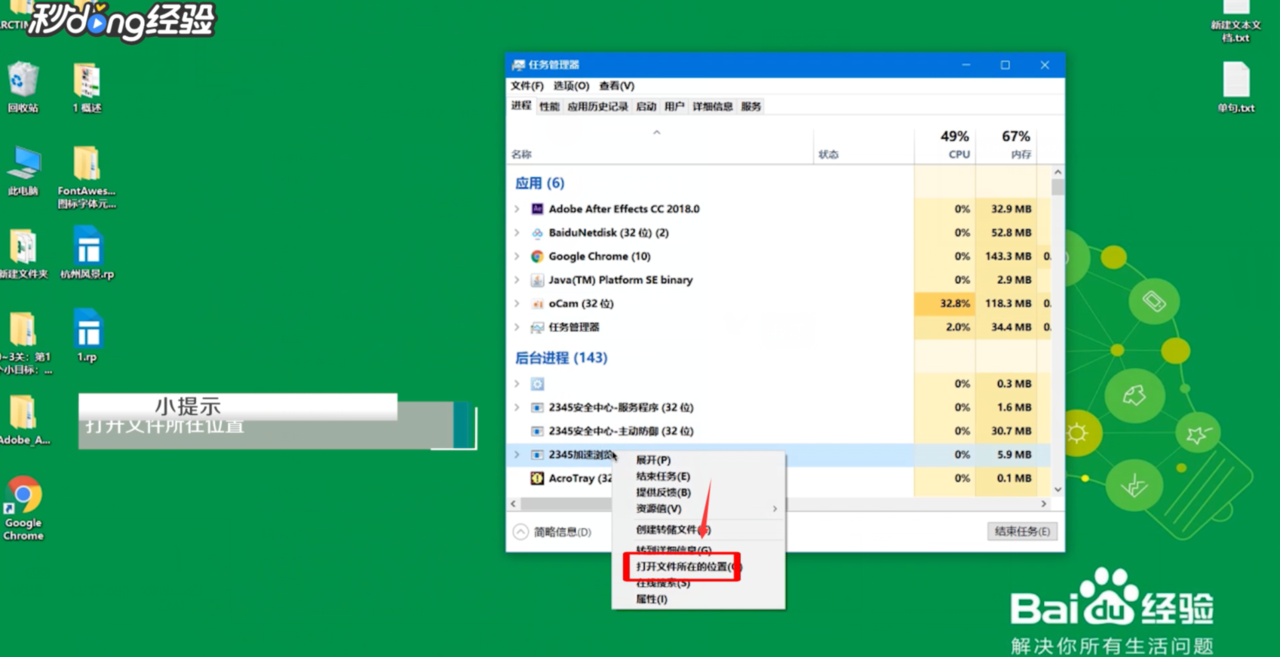Image resolution: width=1280 pixels, height=657 pixels.
Task: Click the 2345安全中心-服务程序 process icon
Action: tap(537, 408)
